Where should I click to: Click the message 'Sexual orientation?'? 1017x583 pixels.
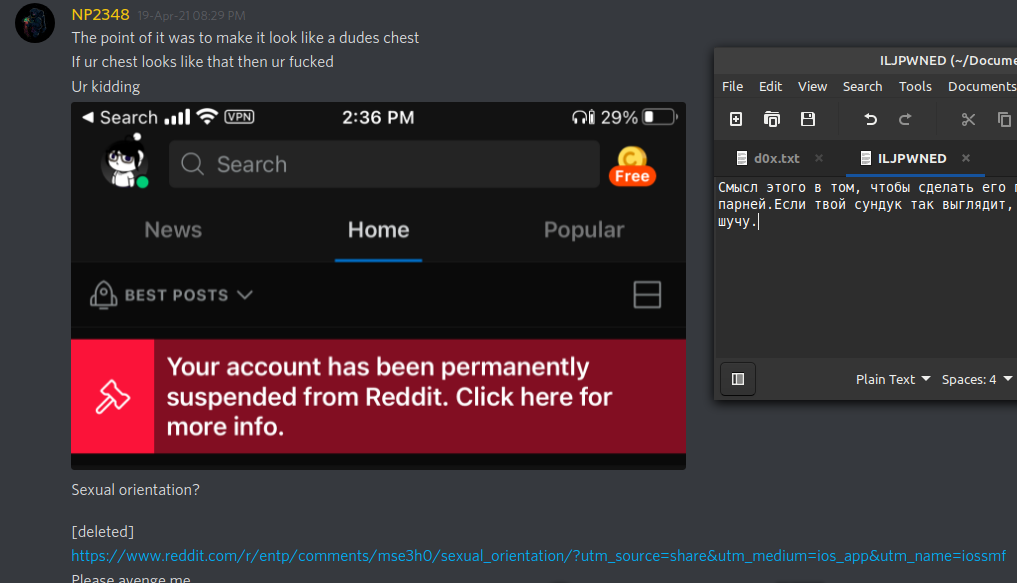136,490
